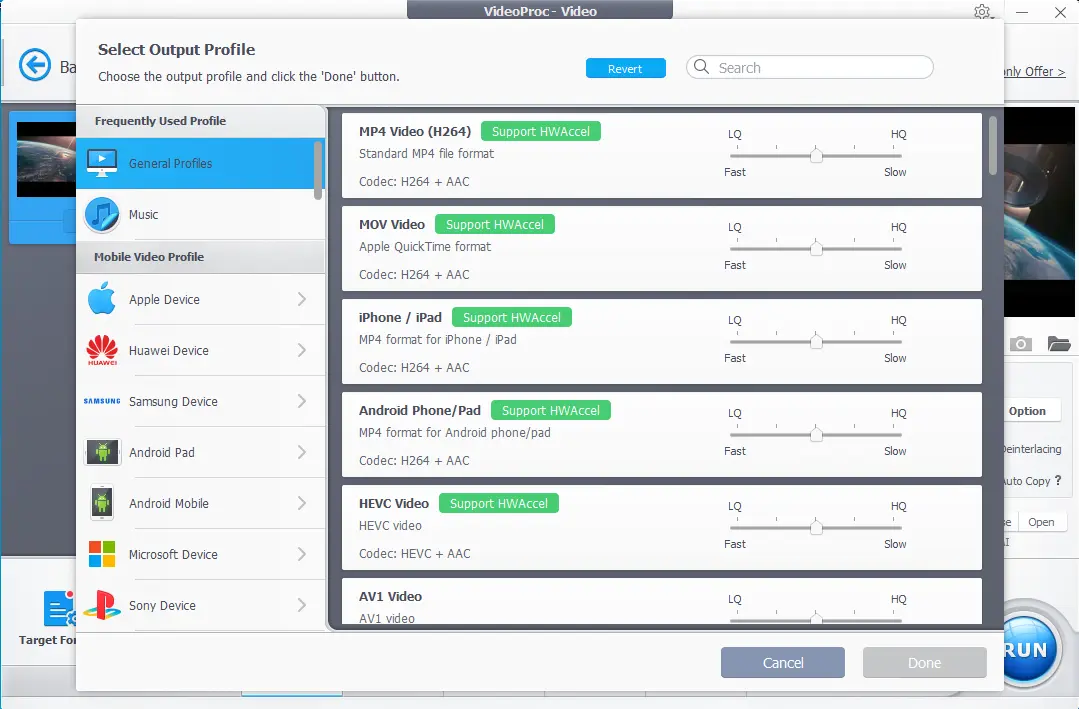Click the General Profiles monitor icon
Screen dimensions: 1079x709
pos(102,163)
